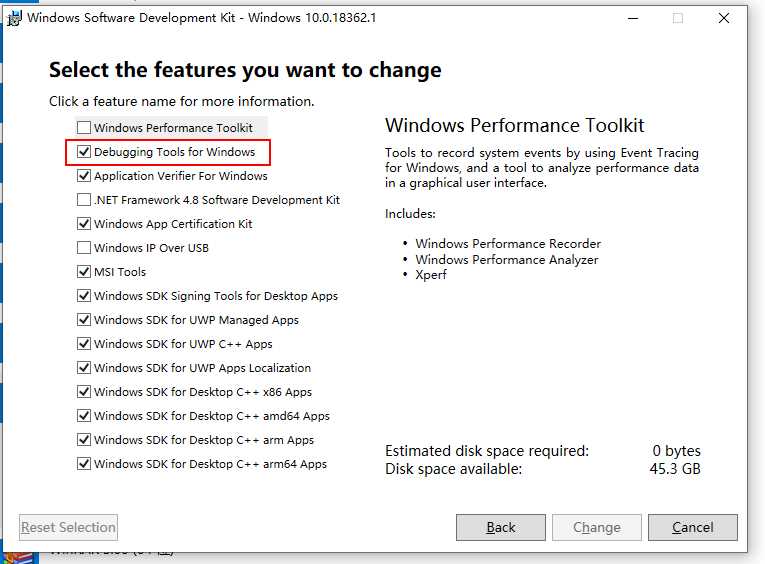Toggle Windows SDK for Desktop C++ arm Apps
Image resolution: width=765 pixels, height=564 pixels.
[x=84, y=440]
